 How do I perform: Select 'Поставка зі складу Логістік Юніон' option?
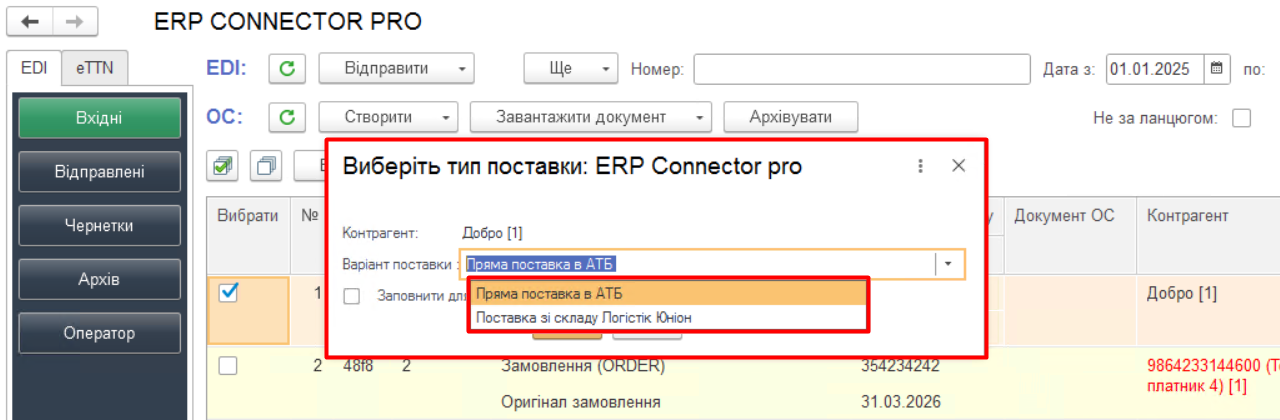coord(584,317)
